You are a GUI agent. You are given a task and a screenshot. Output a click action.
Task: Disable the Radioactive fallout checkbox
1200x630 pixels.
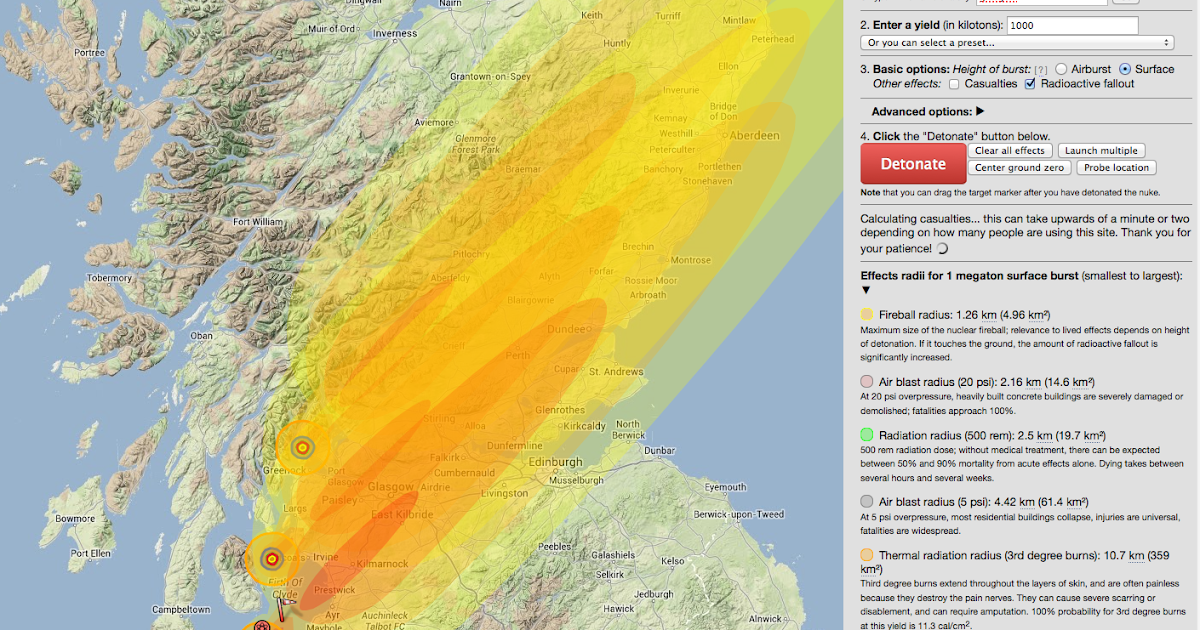[1032, 84]
